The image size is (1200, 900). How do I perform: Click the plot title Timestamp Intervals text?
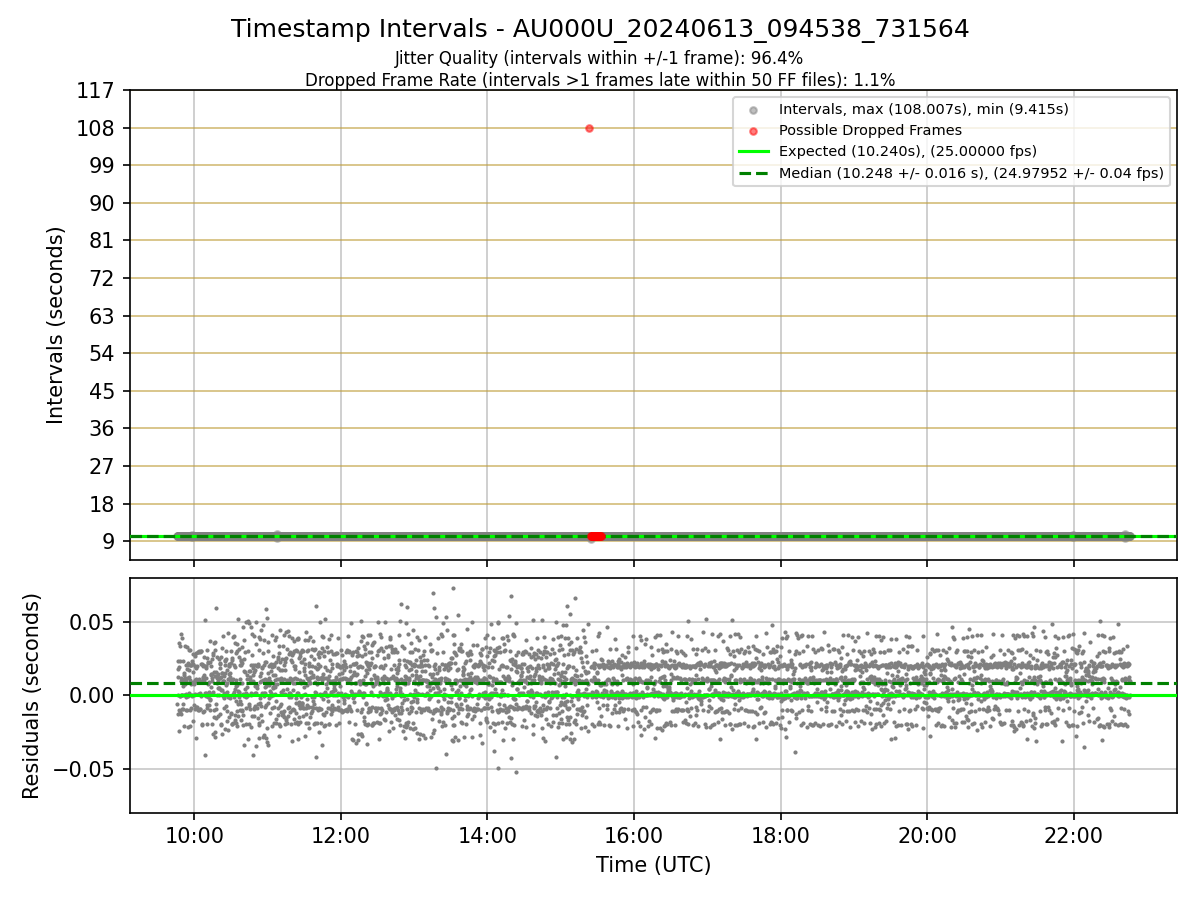(600, 29)
